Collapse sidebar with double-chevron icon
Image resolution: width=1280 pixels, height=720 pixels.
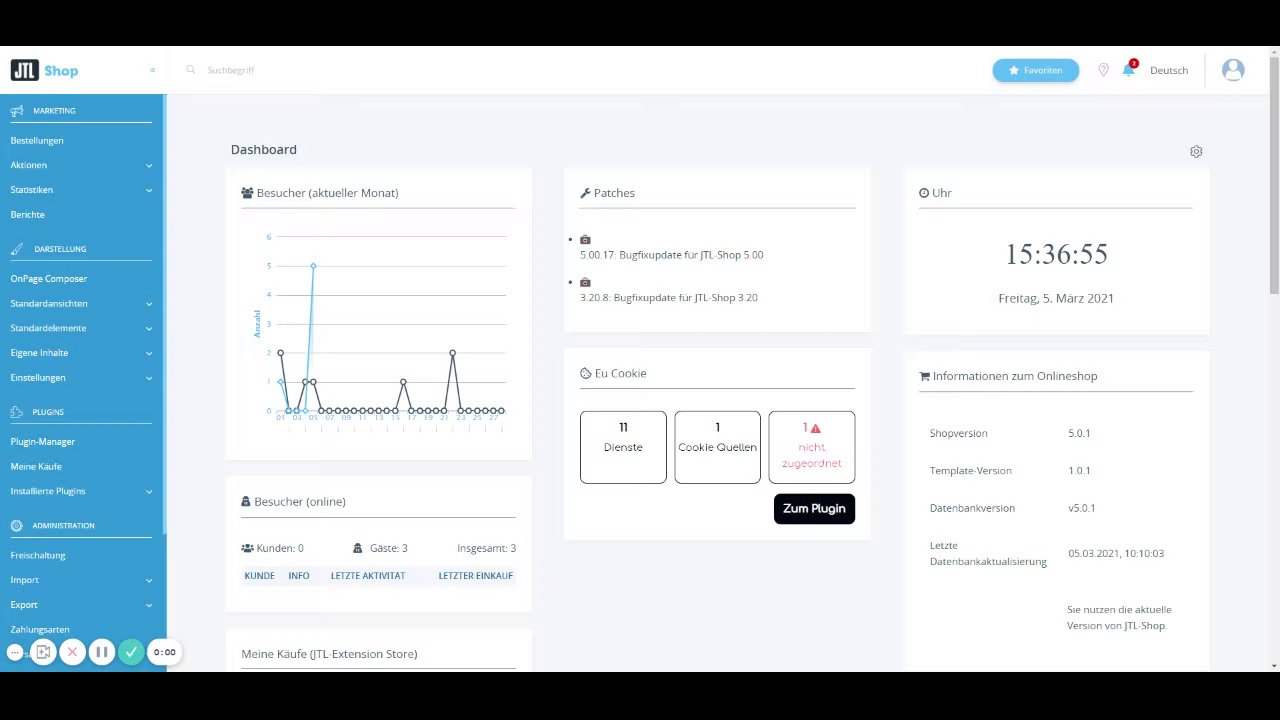click(152, 70)
